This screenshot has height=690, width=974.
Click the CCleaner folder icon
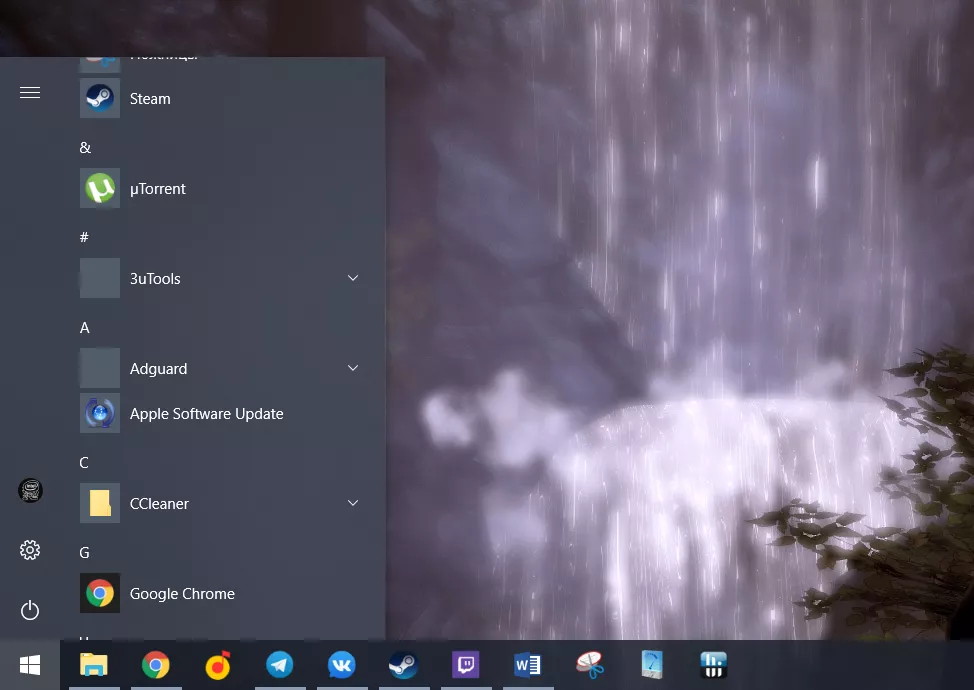click(100, 503)
